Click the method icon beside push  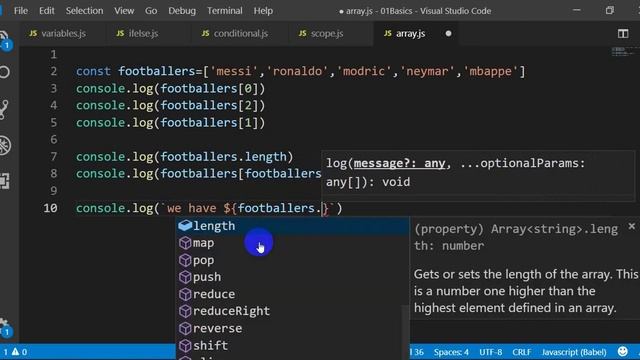tap(185, 277)
